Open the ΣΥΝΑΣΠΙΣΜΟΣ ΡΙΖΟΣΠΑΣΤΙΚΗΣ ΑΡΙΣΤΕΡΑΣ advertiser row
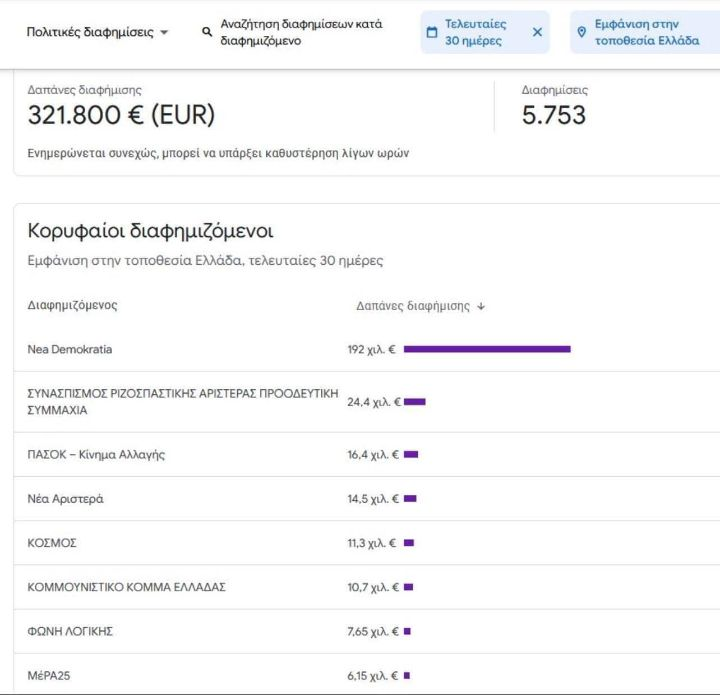 pyautogui.click(x=367, y=402)
